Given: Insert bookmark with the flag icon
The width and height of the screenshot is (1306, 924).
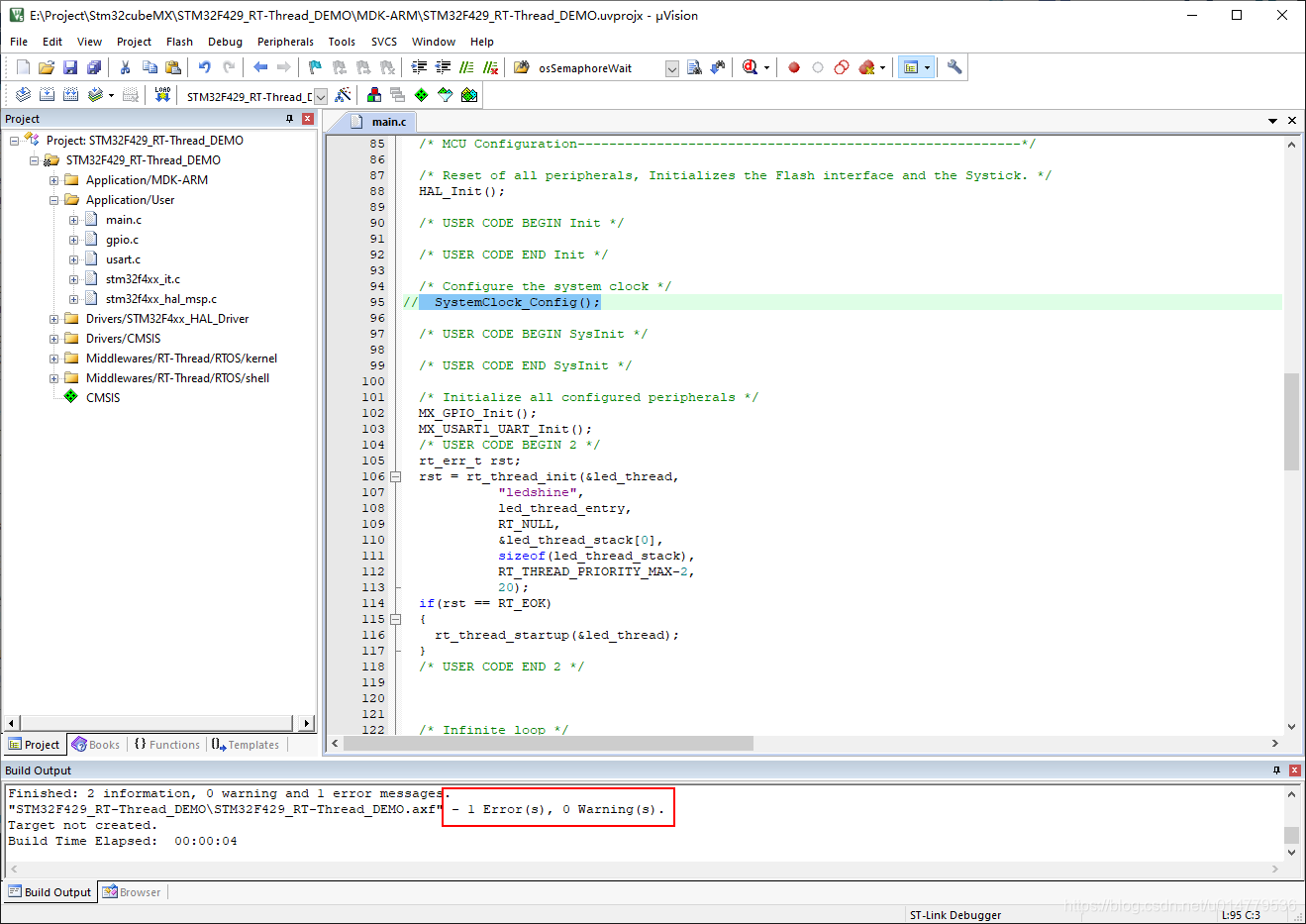Looking at the screenshot, I should pos(315,67).
